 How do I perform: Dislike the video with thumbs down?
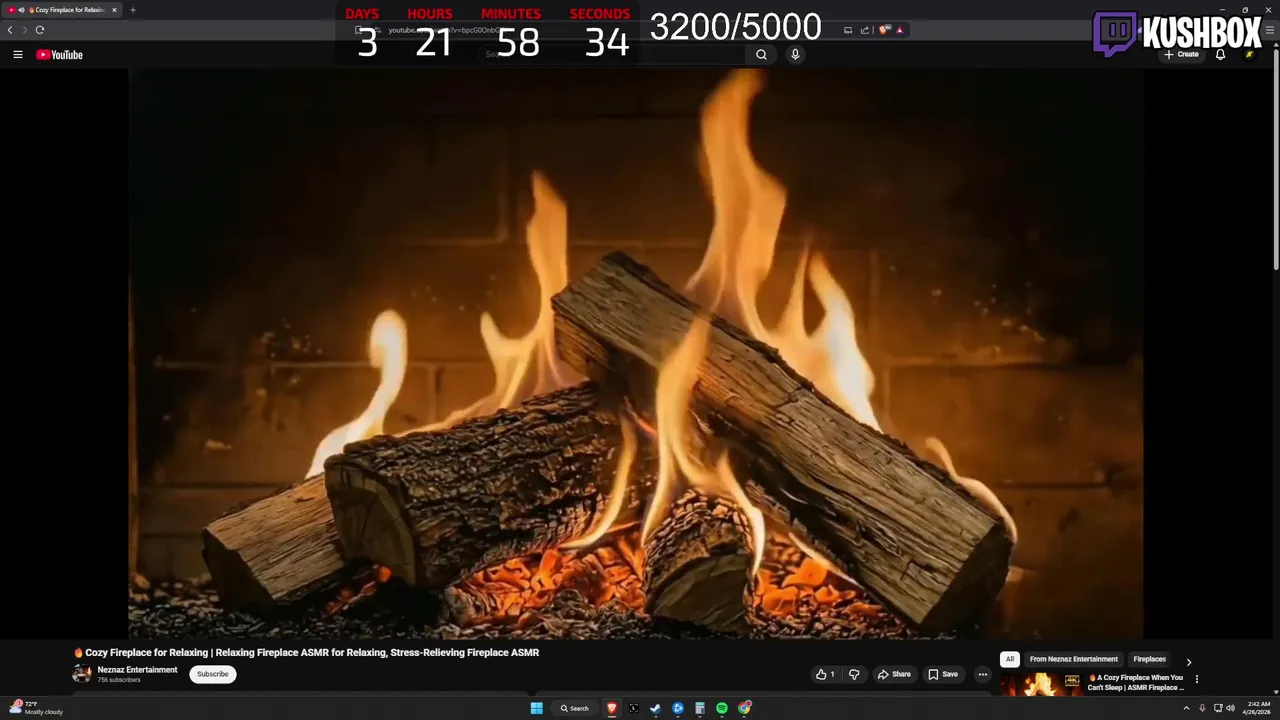[x=854, y=674]
